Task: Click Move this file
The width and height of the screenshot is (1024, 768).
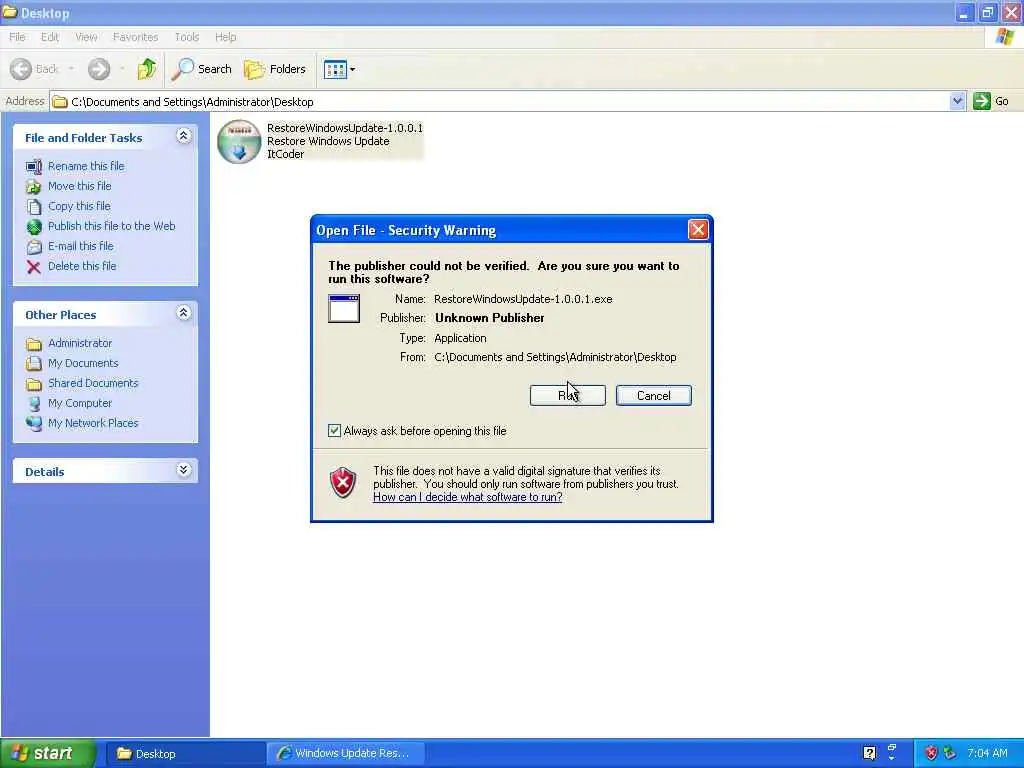Action: [x=80, y=186]
